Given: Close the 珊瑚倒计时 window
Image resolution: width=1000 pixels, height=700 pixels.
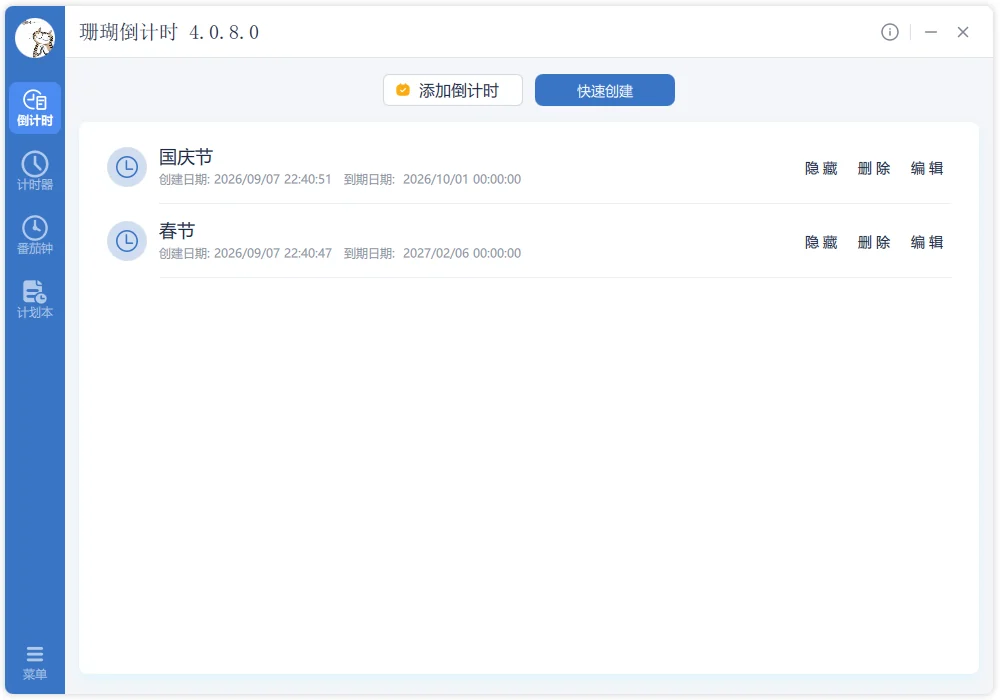Looking at the screenshot, I should tap(963, 32).
